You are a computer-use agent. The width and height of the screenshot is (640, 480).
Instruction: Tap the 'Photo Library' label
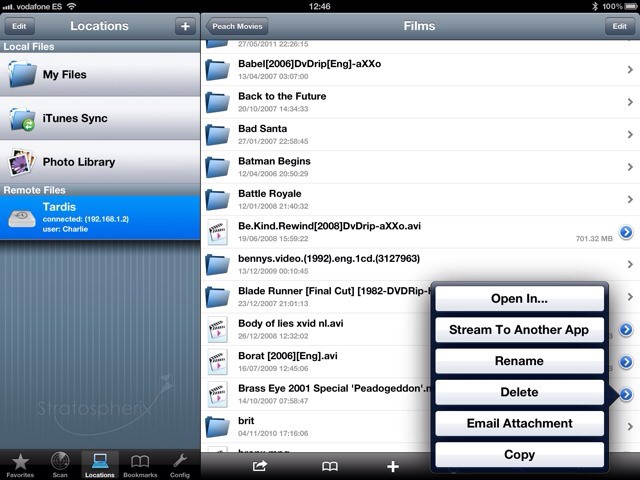79,162
